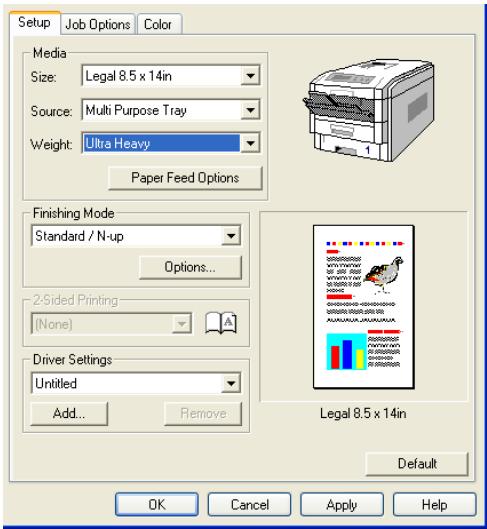This screenshot has width=487, height=529.
Task: Open Help for this dialog
Action: click(x=434, y=505)
